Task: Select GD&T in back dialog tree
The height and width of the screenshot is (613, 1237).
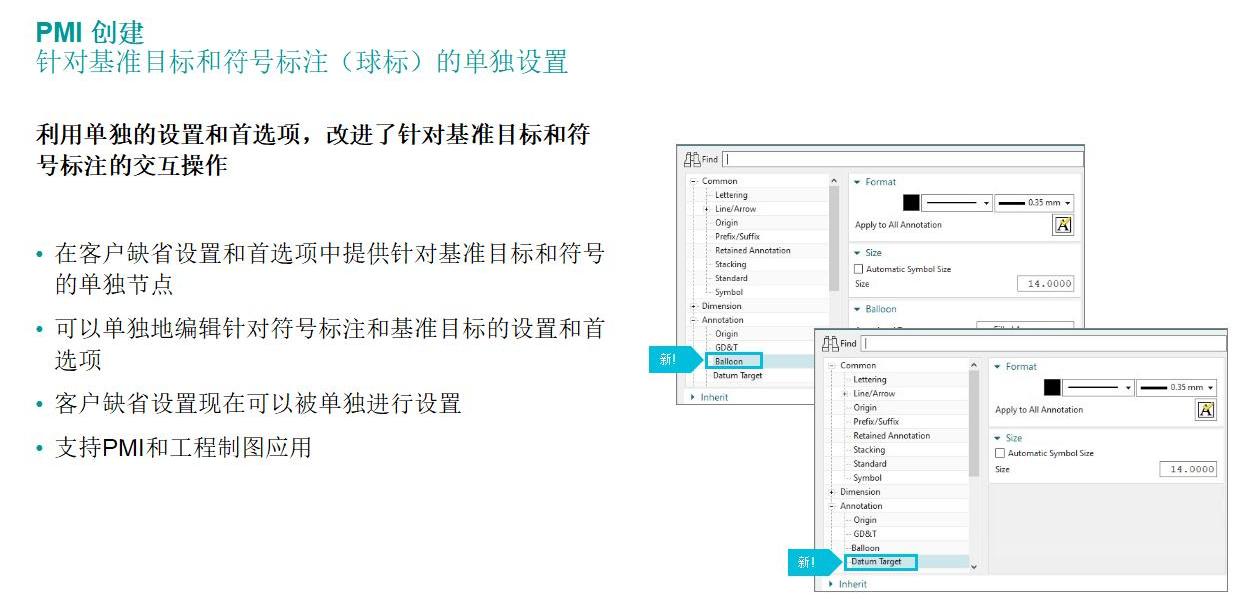Action: [726, 347]
